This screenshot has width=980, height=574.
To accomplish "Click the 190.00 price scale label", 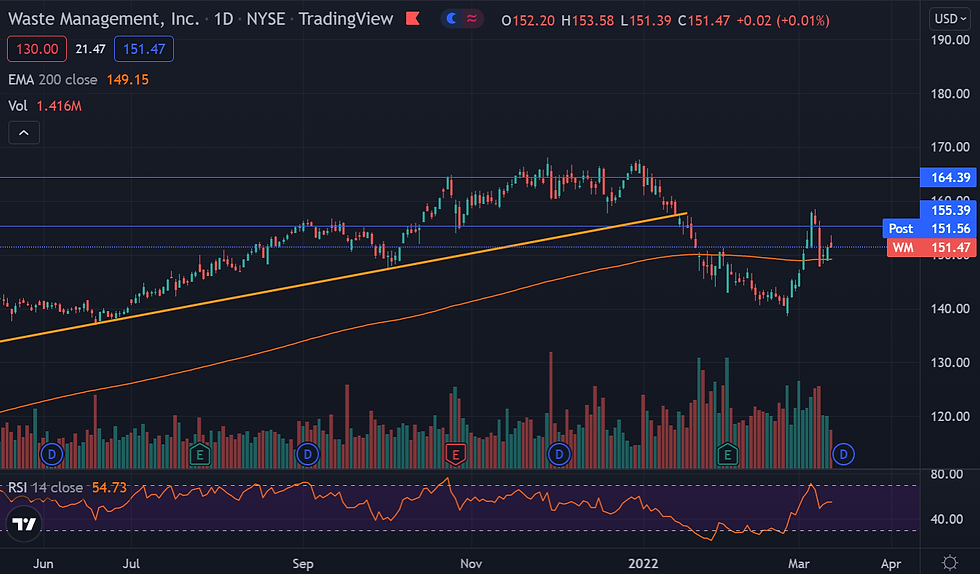I will pyautogui.click(x=950, y=40).
